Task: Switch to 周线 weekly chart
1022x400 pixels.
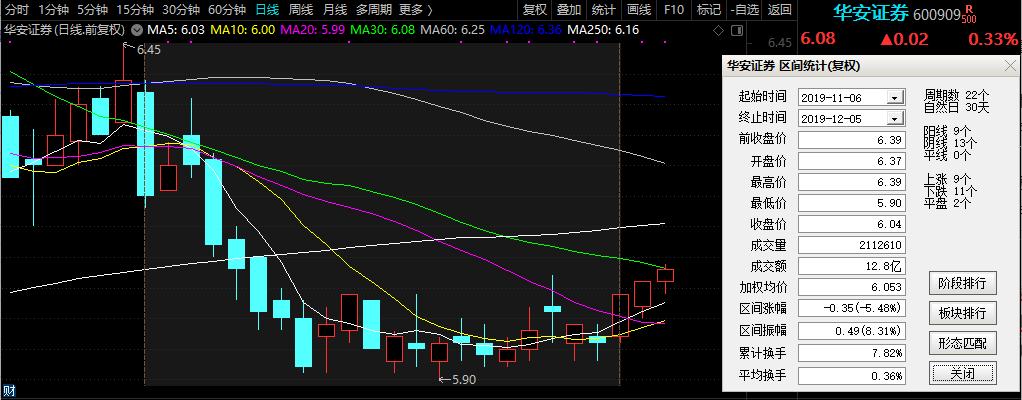Action: [300, 10]
